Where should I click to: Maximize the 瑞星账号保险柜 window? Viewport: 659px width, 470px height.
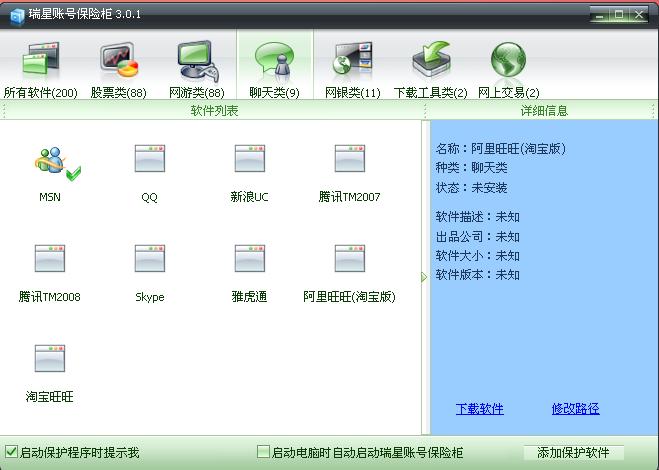coord(619,15)
